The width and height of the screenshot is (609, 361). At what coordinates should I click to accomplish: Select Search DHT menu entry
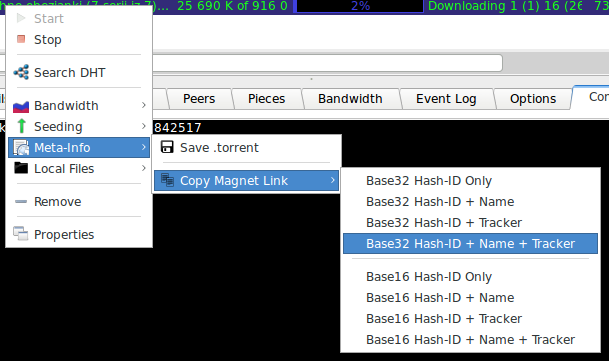click(x=79, y=72)
